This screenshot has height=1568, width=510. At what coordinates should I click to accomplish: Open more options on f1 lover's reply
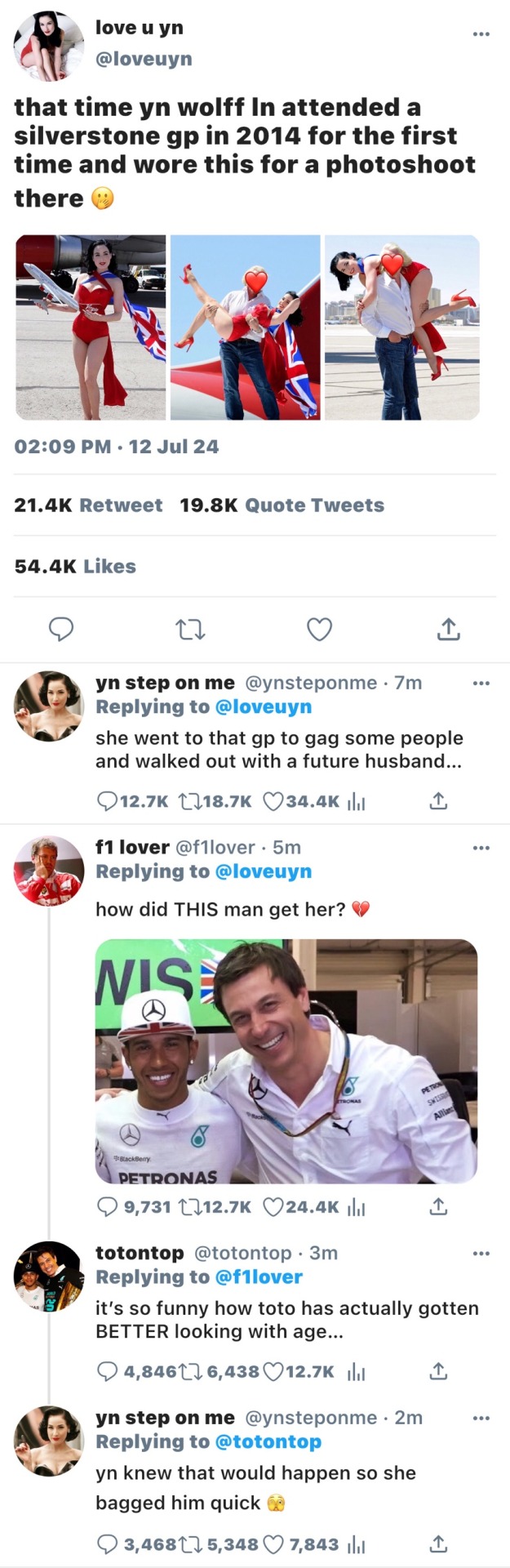pos(481,848)
